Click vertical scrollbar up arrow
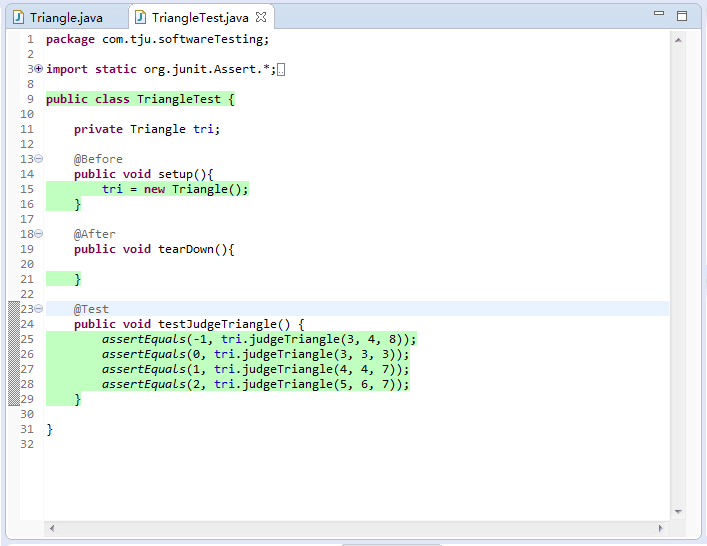The image size is (707, 546). 678,40
